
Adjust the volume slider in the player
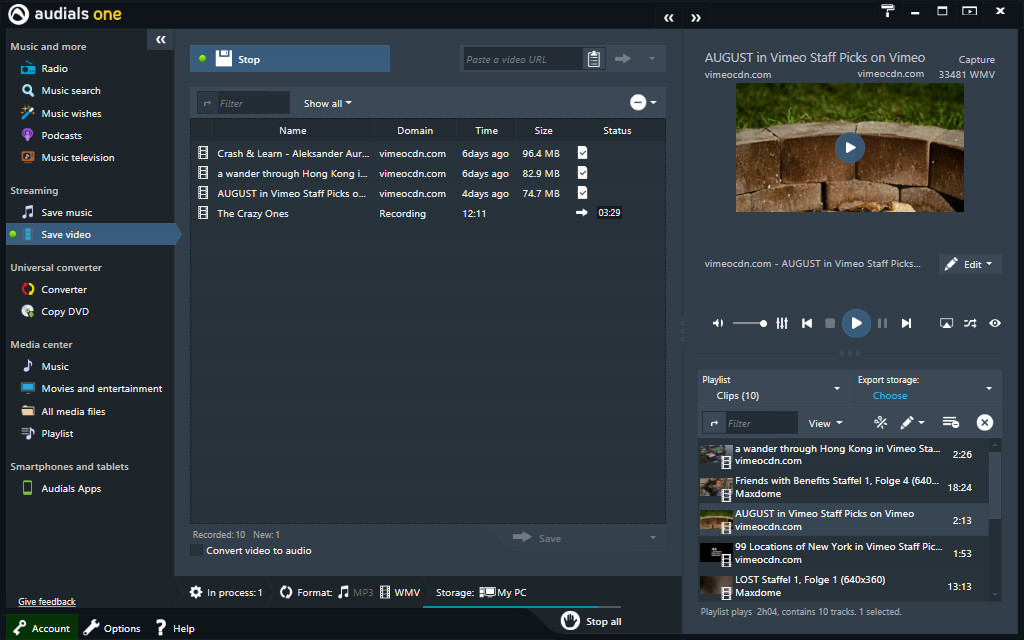pos(749,323)
